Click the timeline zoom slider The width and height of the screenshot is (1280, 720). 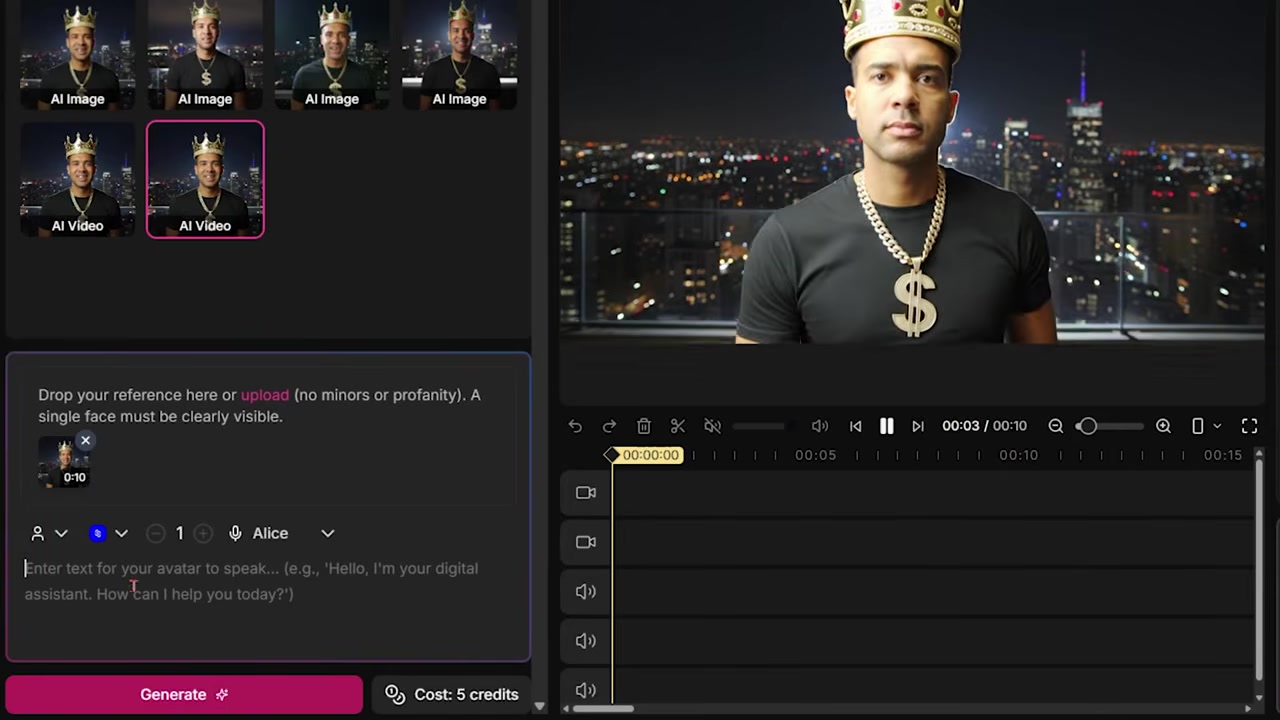tap(1110, 426)
